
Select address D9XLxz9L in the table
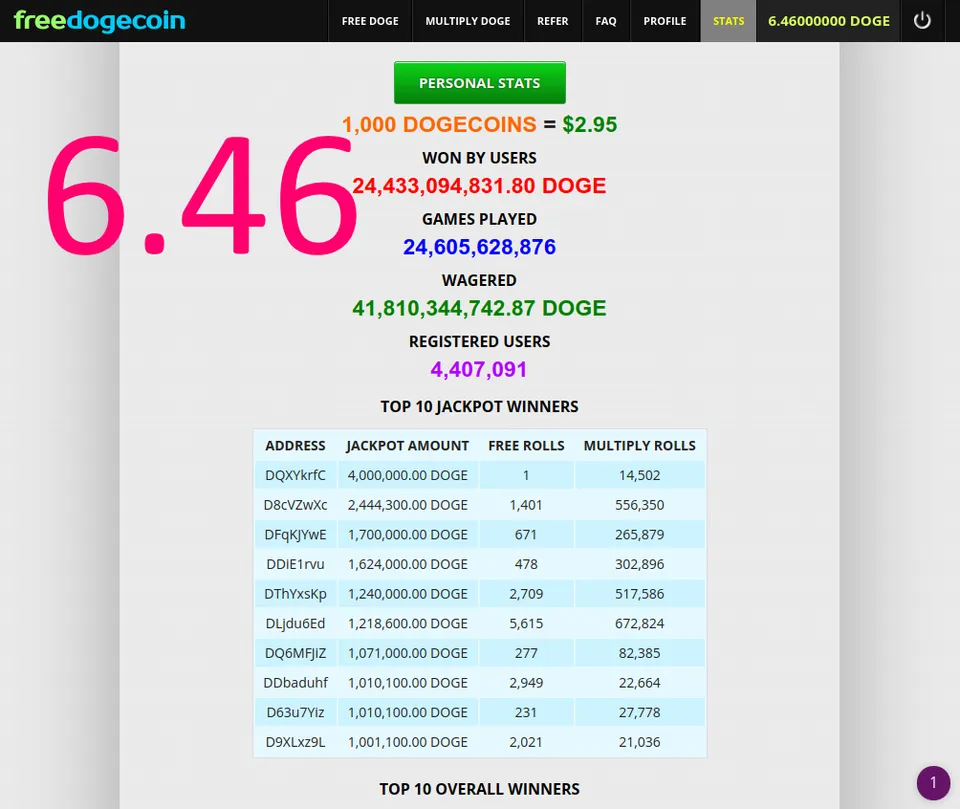pyautogui.click(x=295, y=742)
